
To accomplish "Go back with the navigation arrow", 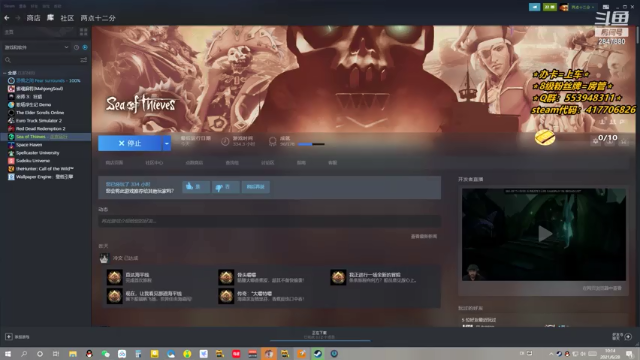I will [7, 18].
